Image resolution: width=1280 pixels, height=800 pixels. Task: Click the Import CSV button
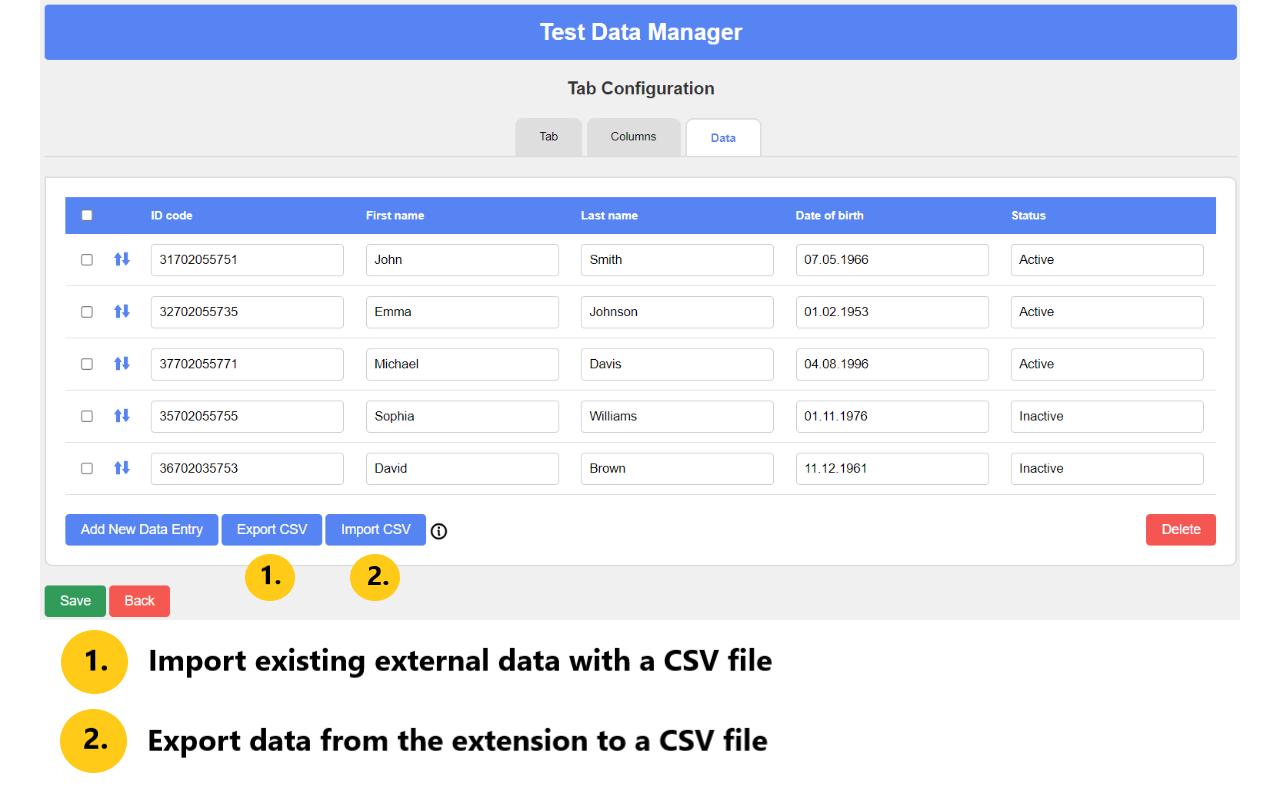375,529
